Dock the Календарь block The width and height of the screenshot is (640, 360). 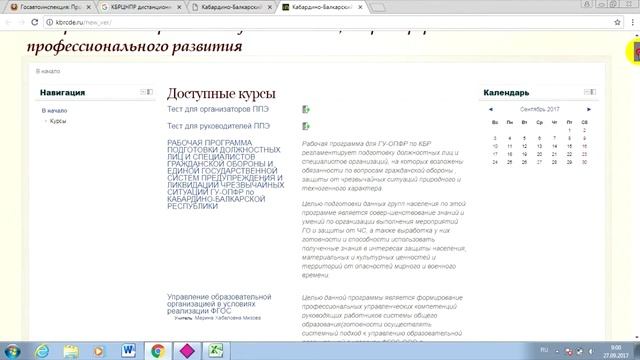pyautogui.click(x=593, y=92)
